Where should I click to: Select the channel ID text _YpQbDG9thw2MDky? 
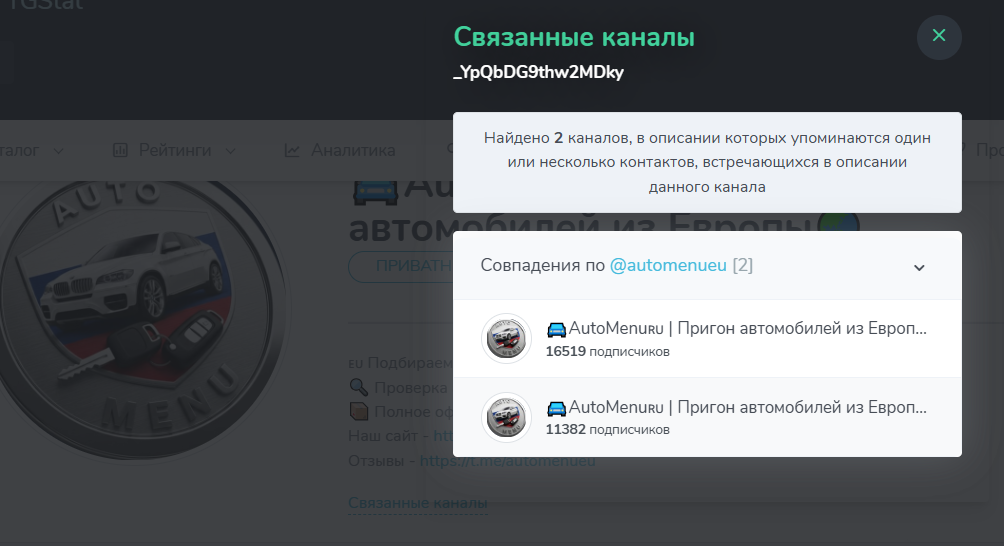(538, 72)
